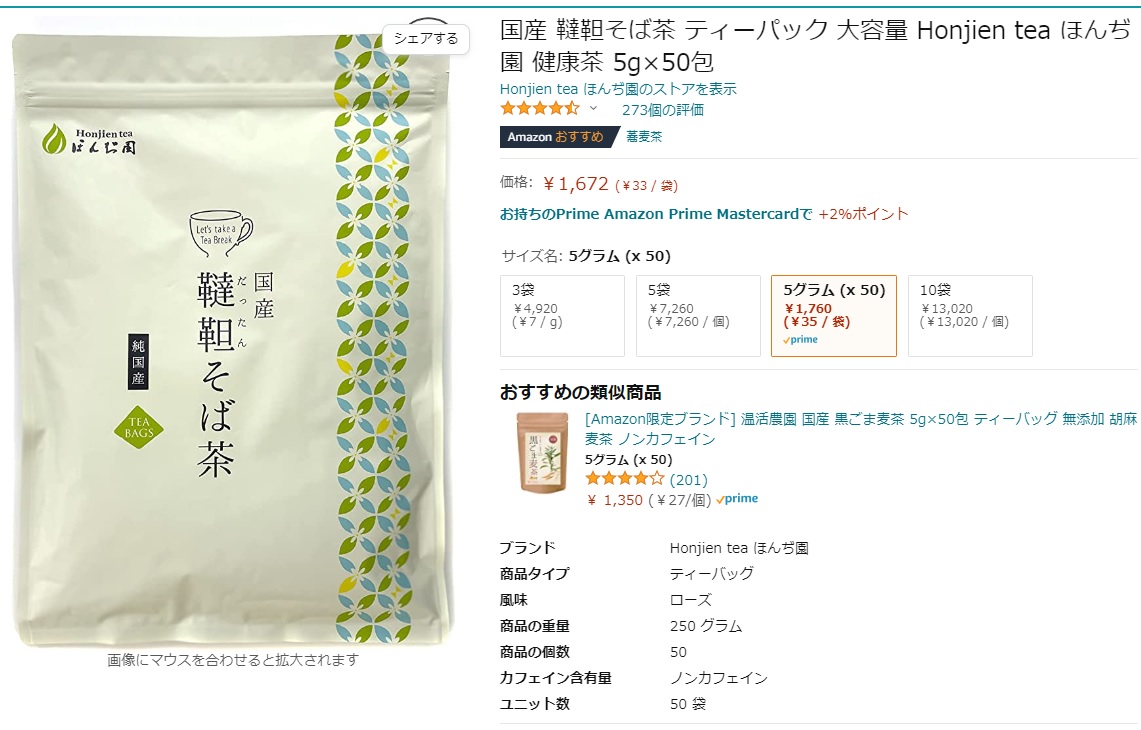Screen dimensions: 1141x730
Task: Select the 3袋 size option
Action: (562, 315)
